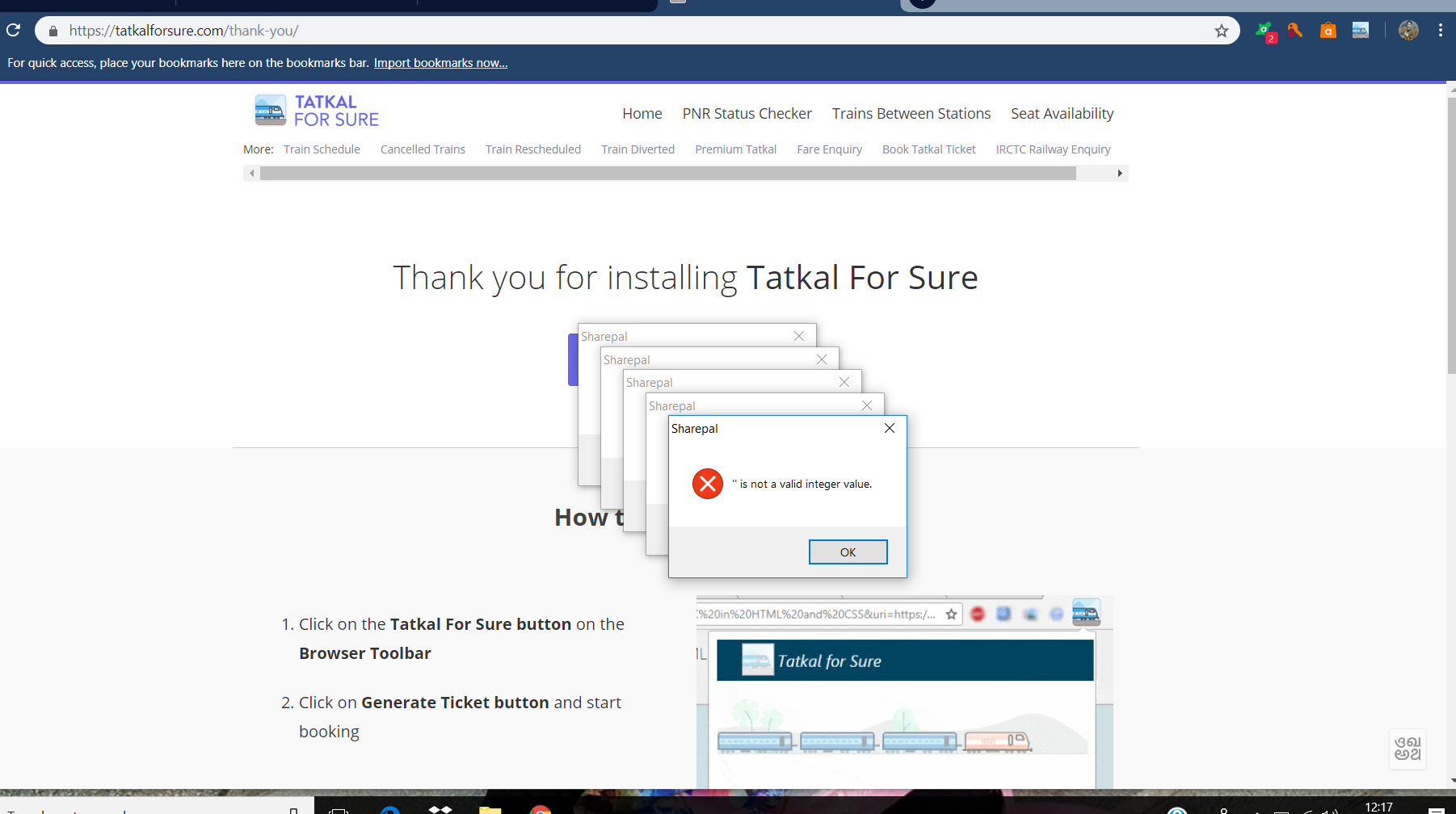Open the Fare Enquiry link
The height and width of the screenshot is (814, 1456).
[x=829, y=149]
